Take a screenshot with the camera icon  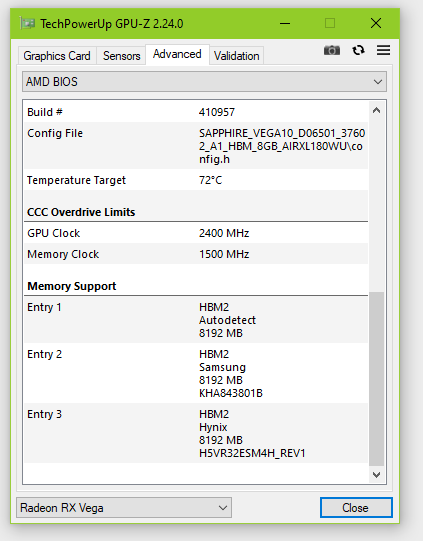(332, 50)
